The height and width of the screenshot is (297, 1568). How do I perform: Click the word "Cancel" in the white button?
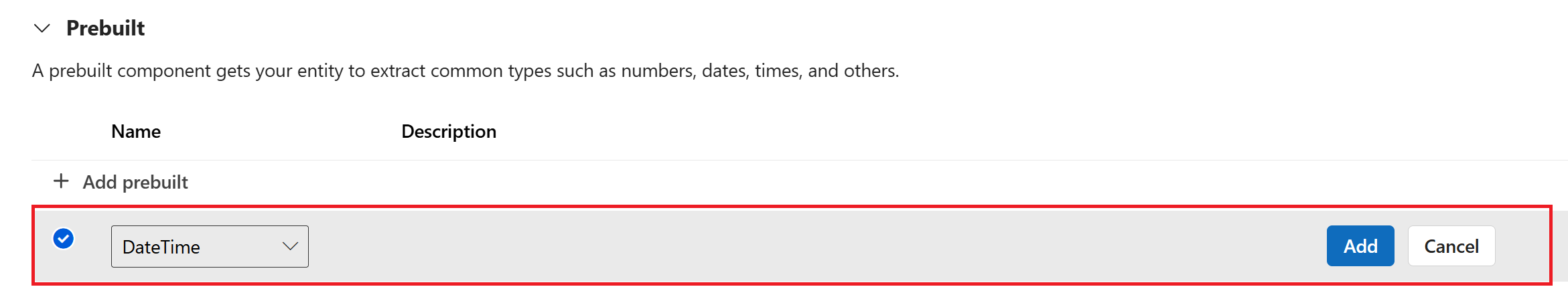point(1451,247)
